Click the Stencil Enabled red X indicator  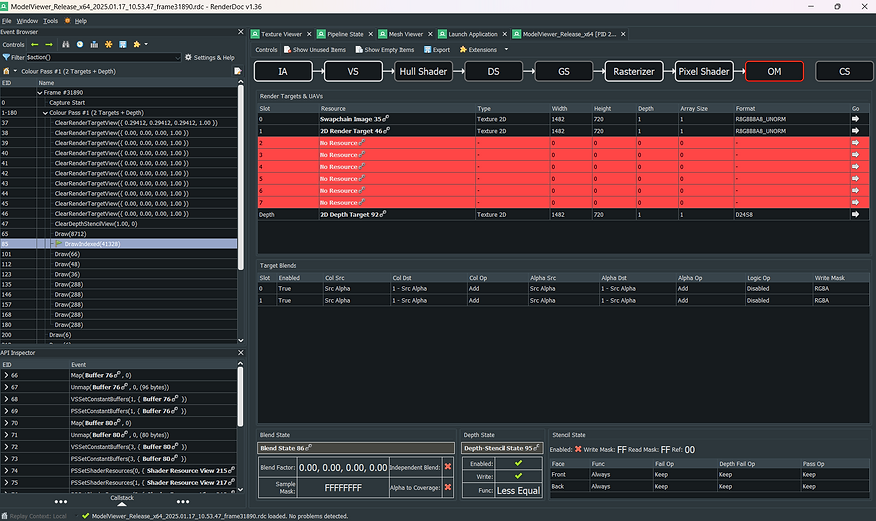point(578,450)
